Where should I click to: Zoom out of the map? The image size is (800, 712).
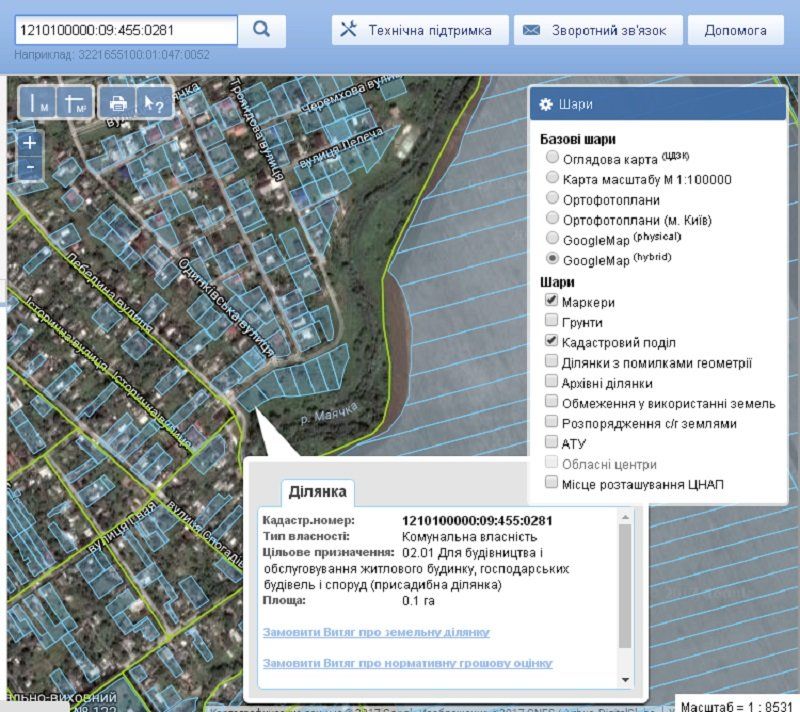pos(30,166)
